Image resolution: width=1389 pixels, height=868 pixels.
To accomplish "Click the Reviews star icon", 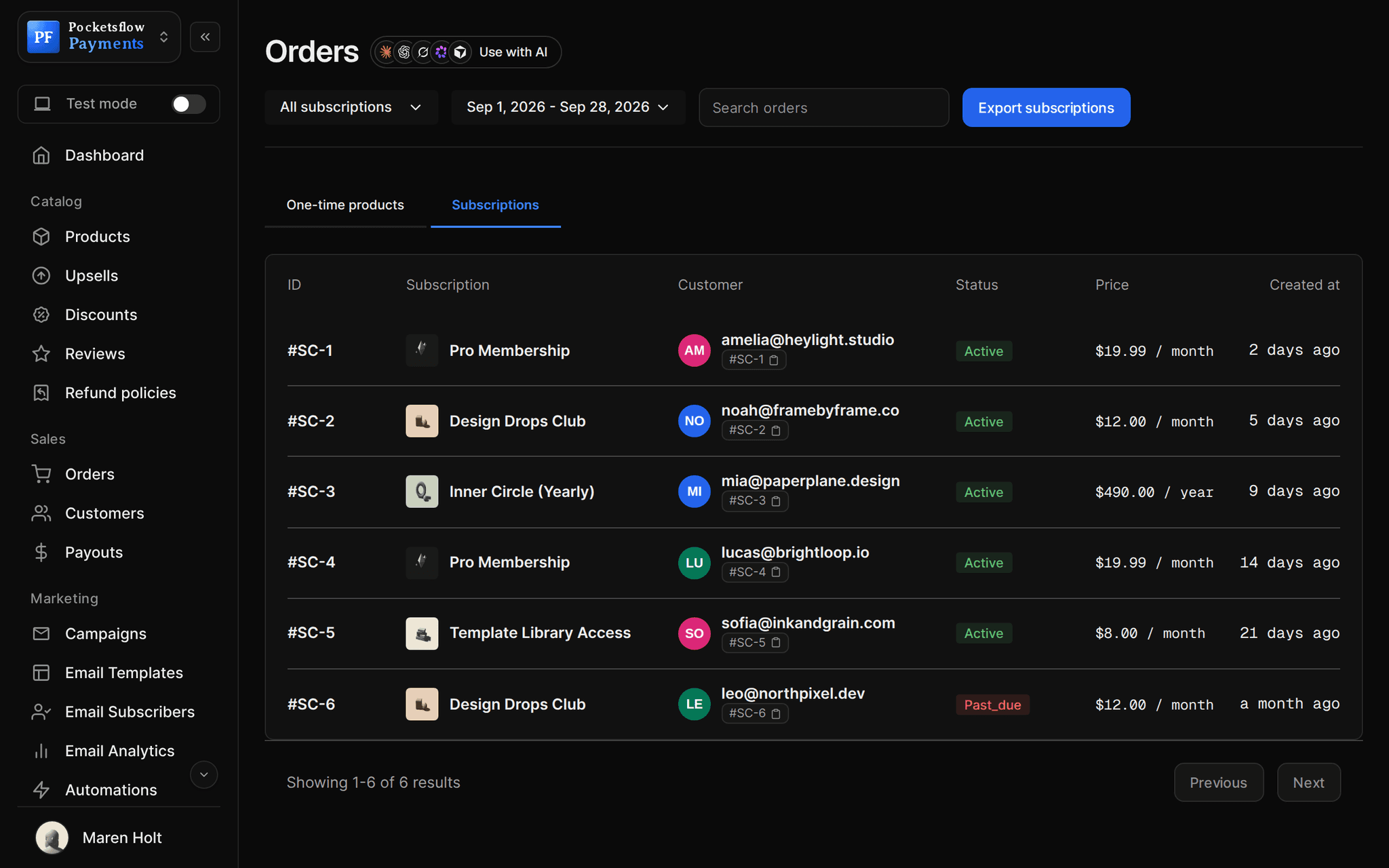I will click(x=41, y=354).
